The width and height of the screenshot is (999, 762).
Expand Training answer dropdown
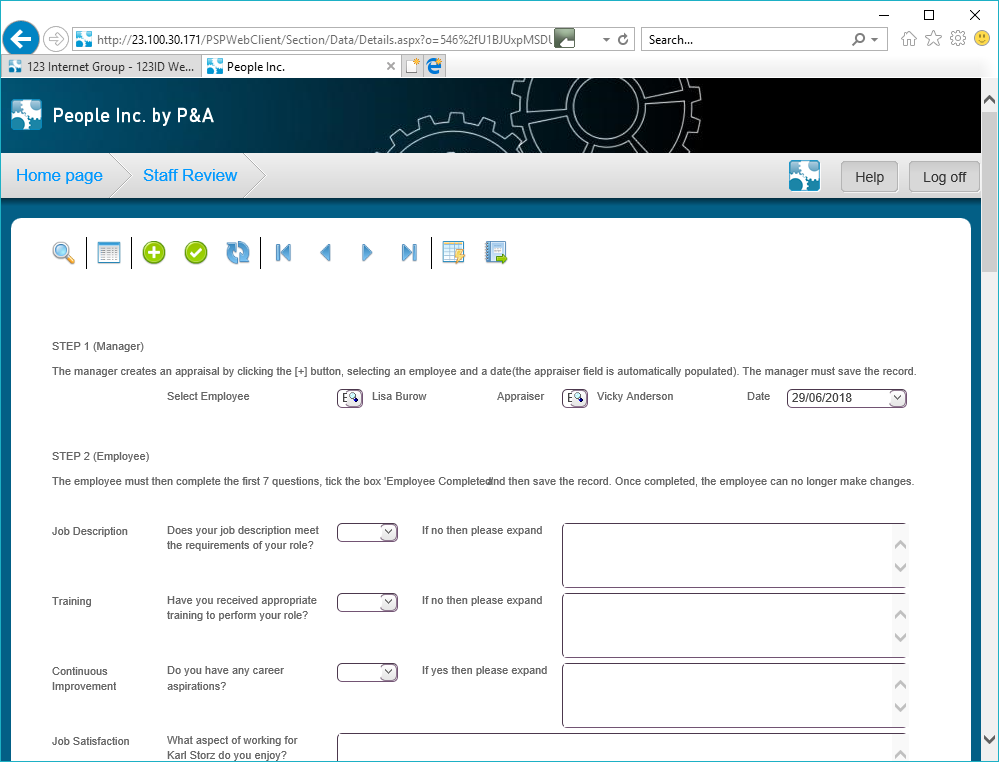point(388,602)
